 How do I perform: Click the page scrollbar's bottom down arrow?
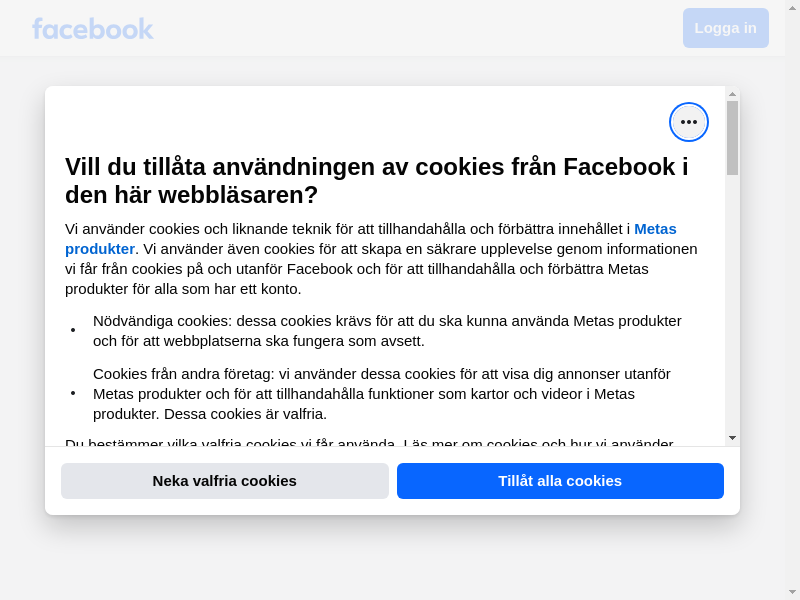point(792,592)
